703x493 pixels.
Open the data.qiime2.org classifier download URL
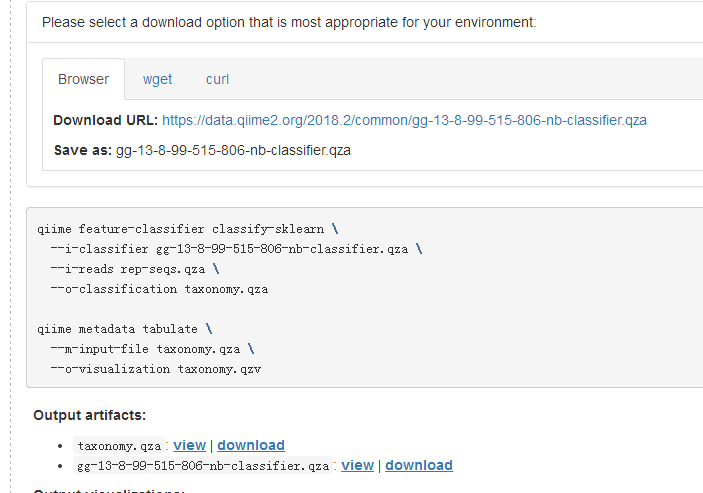(x=404, y=120)
